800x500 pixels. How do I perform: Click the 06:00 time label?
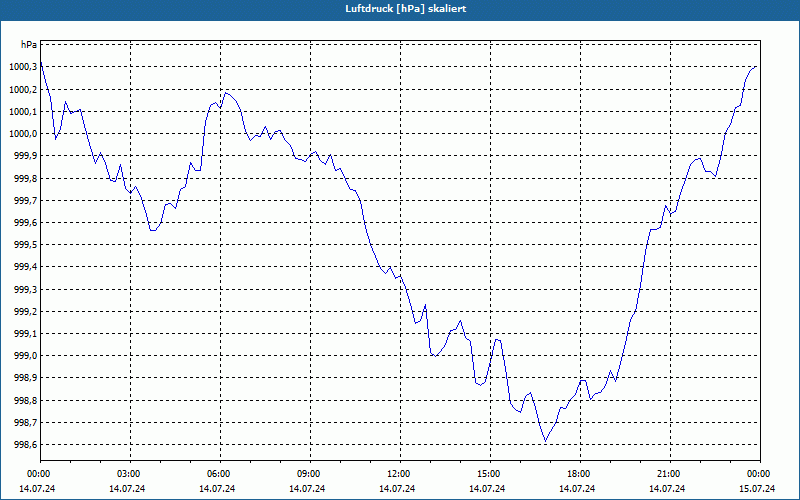point(218,474)
